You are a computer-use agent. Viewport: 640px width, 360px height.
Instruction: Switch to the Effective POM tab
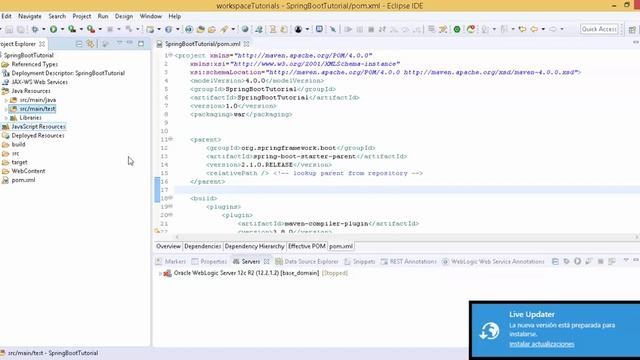click(x=307, y=247)
